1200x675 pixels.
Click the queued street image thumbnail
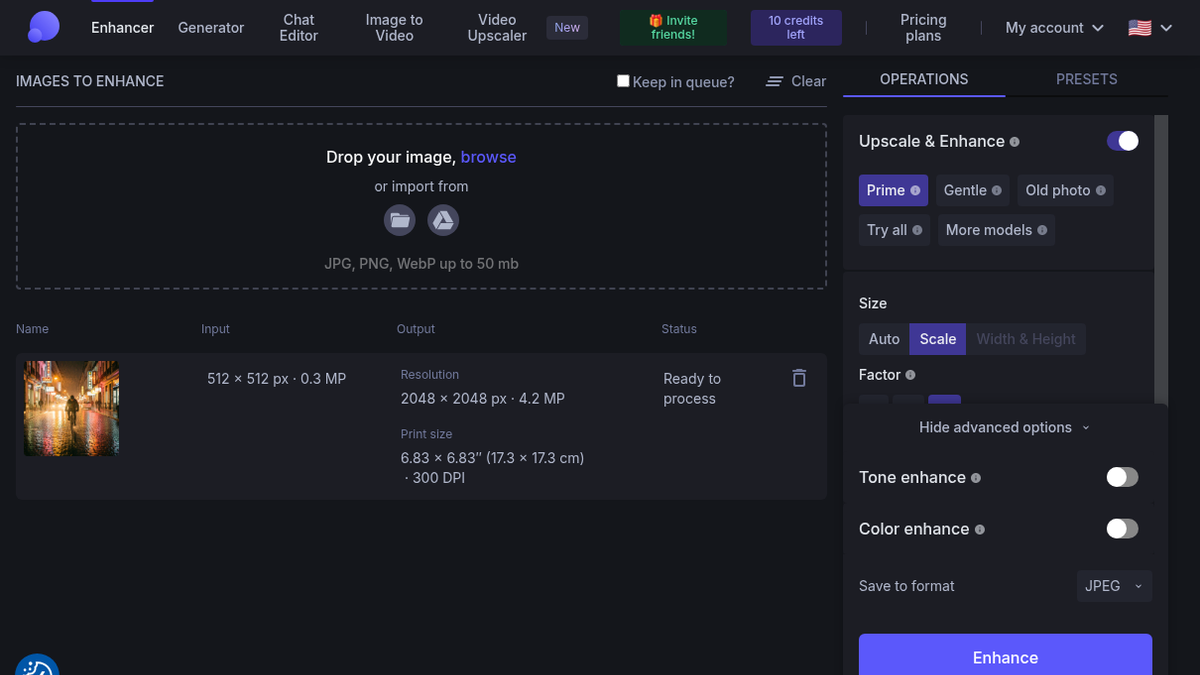click(x=72, y=408)
